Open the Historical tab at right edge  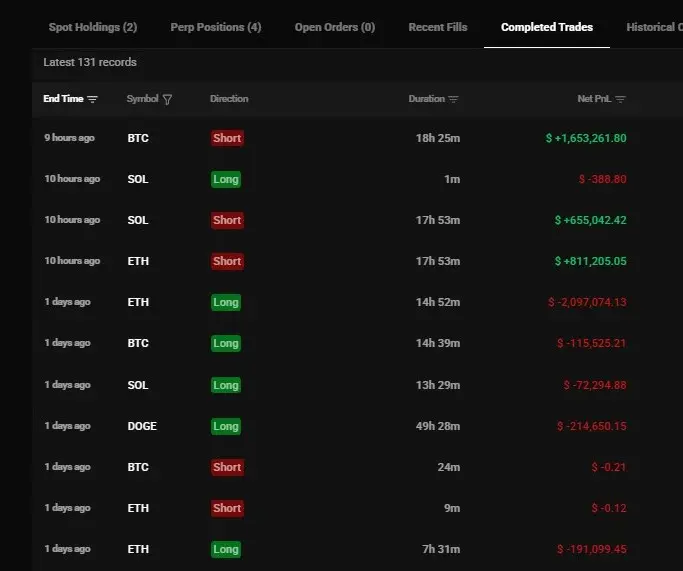653,27
